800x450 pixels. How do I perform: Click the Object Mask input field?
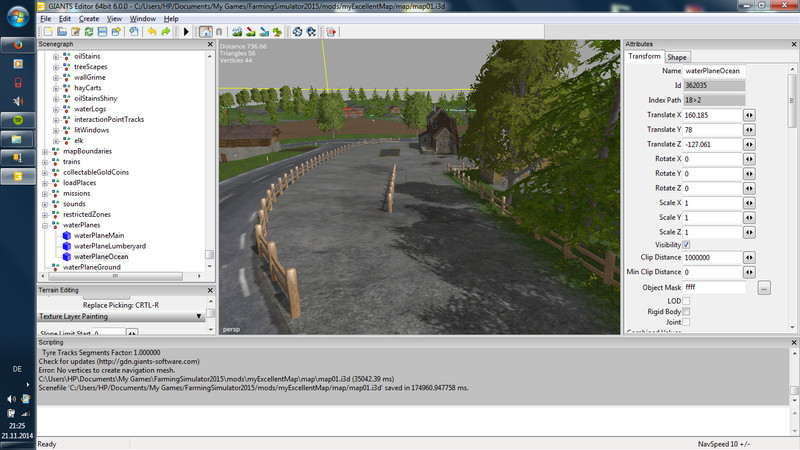click(x=714, y=287)
